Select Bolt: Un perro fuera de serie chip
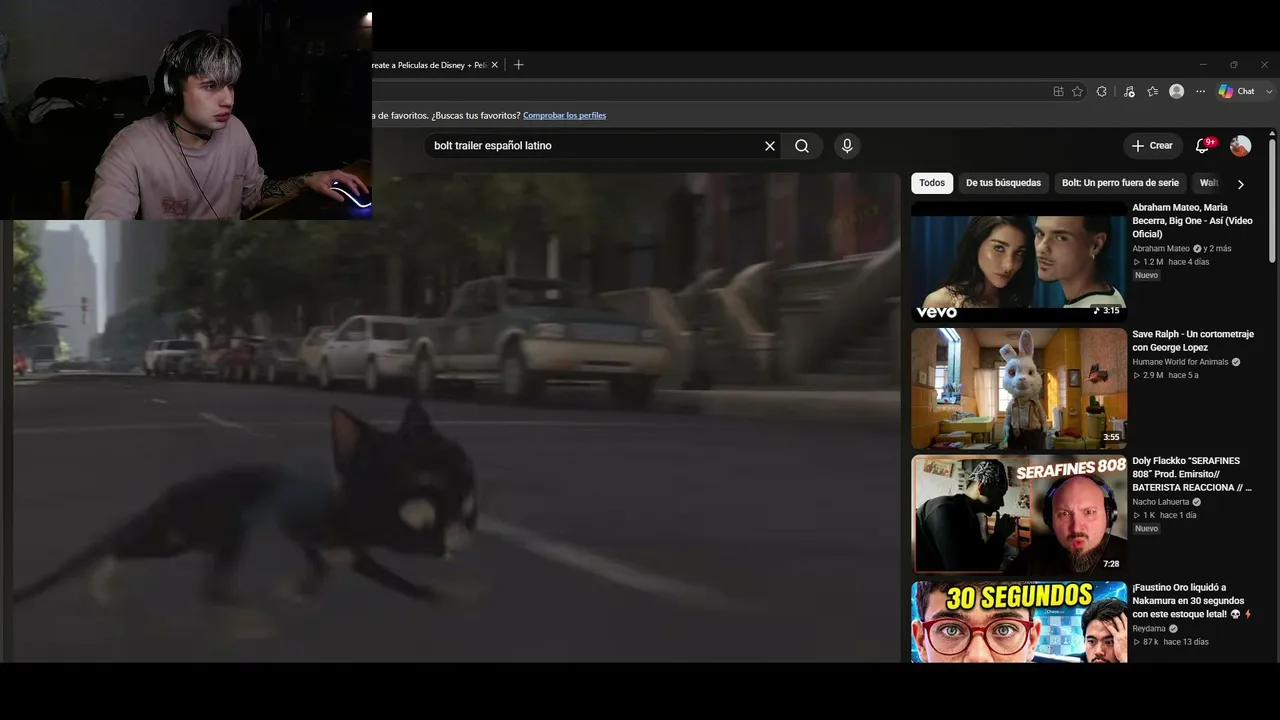 coord(1120,183)
